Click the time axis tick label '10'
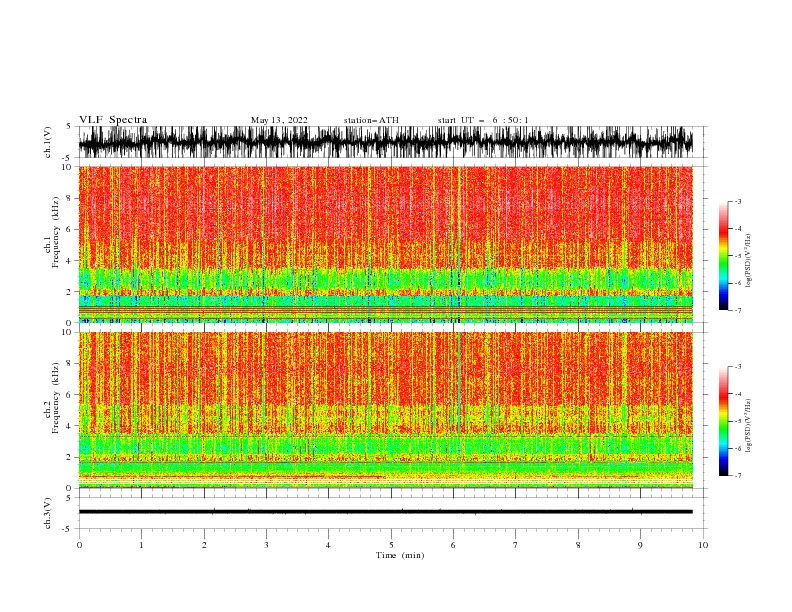This screenshot has height=612, width=792. click(703, 545)
